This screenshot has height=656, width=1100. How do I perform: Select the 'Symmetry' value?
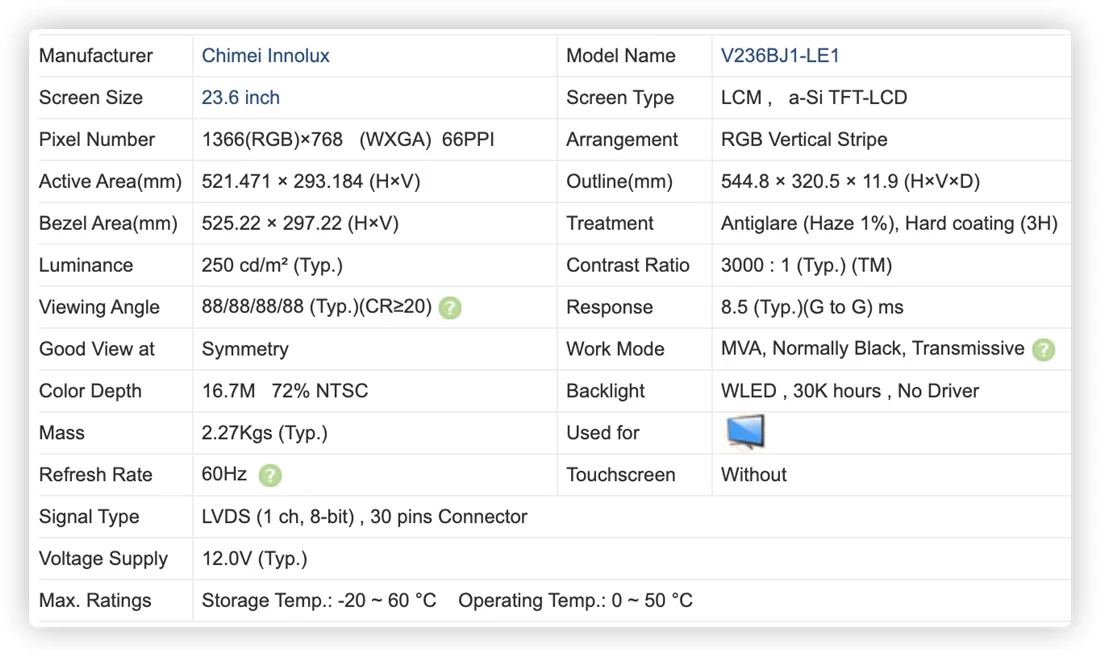pyautogui.click(x=245, y=349)
